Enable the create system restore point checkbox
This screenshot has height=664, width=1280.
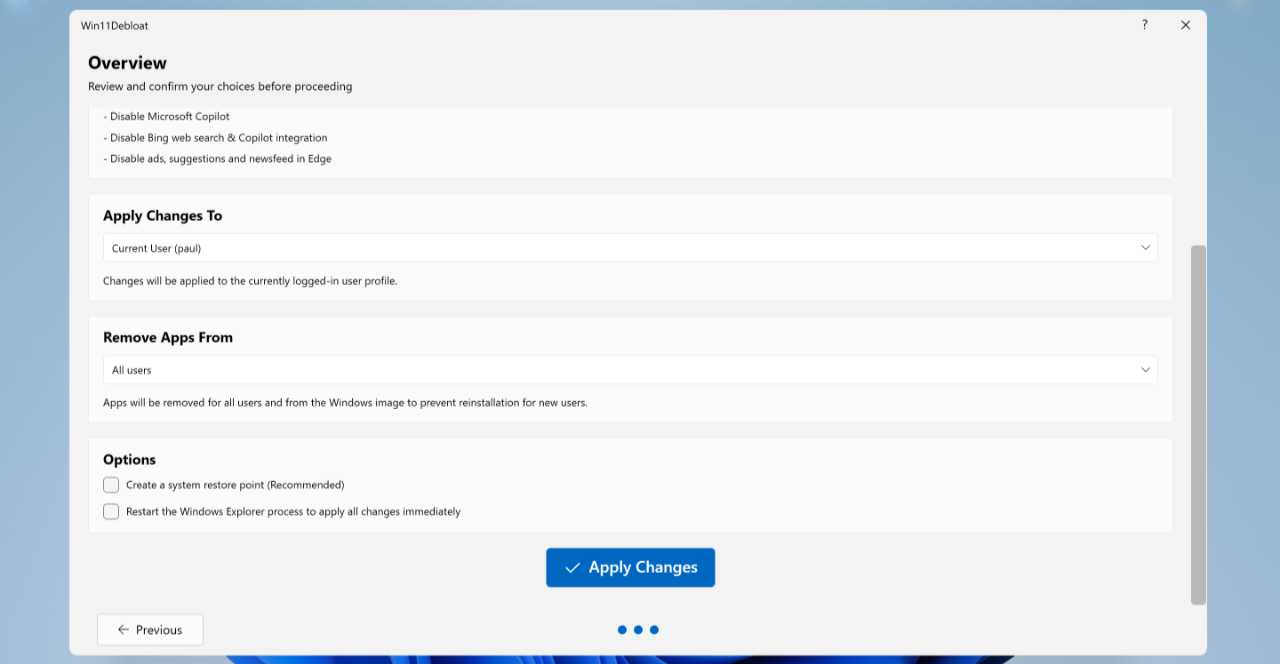111,485
